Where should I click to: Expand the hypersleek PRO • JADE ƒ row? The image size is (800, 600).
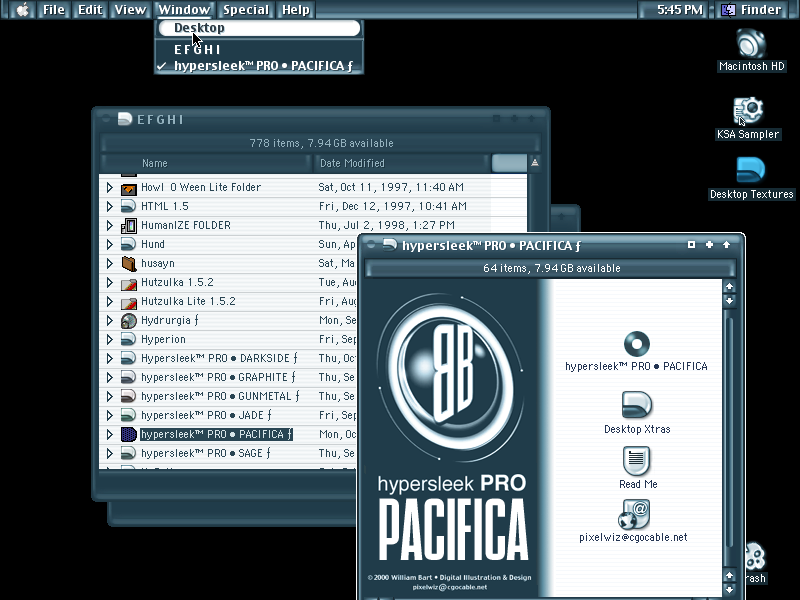(109, 415)
